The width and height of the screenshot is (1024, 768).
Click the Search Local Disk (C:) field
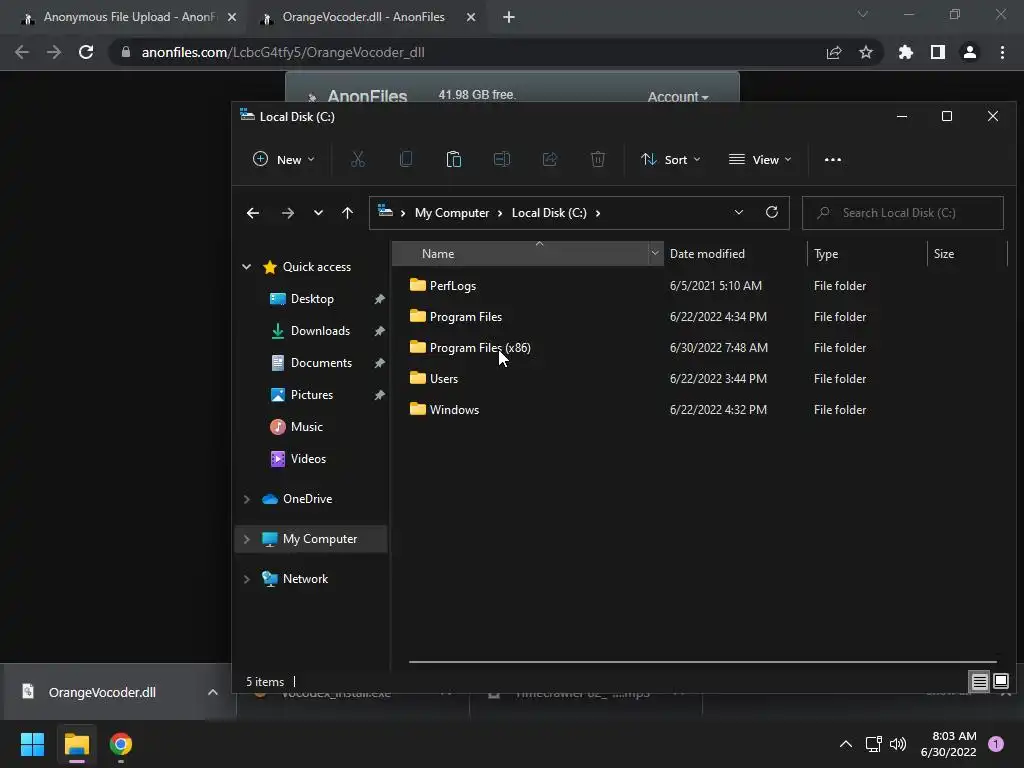[x=903, y=213]
